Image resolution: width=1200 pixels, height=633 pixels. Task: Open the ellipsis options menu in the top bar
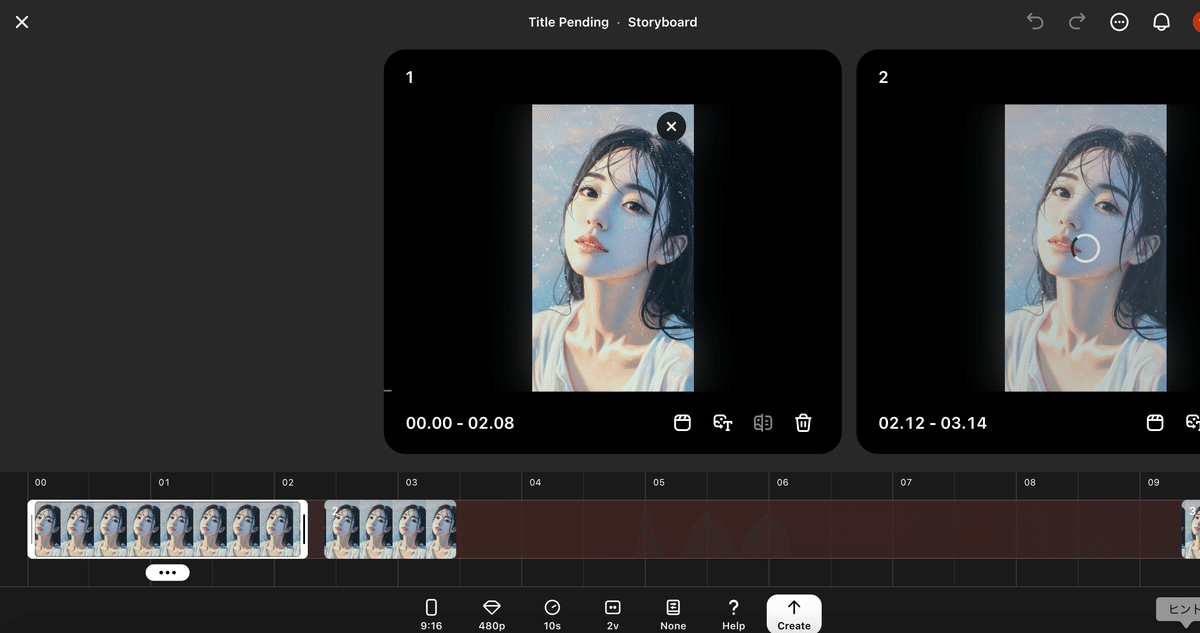click(1119, 21)
